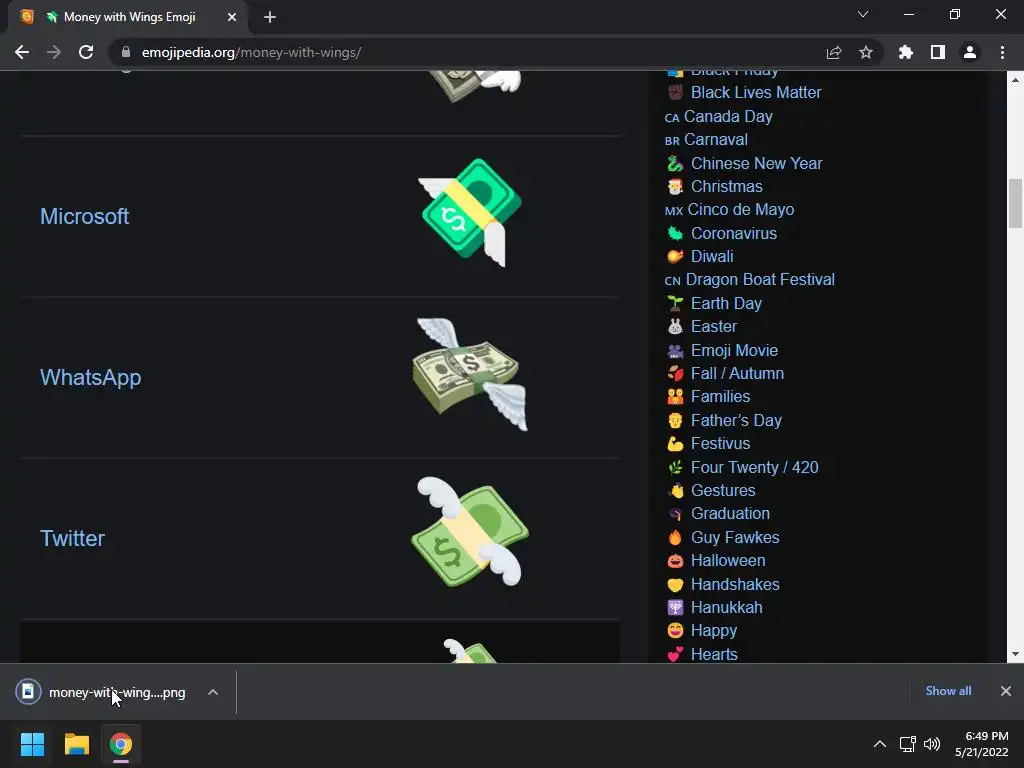
Task: Open the Four Twenty / 420 link
Action: 754,467
